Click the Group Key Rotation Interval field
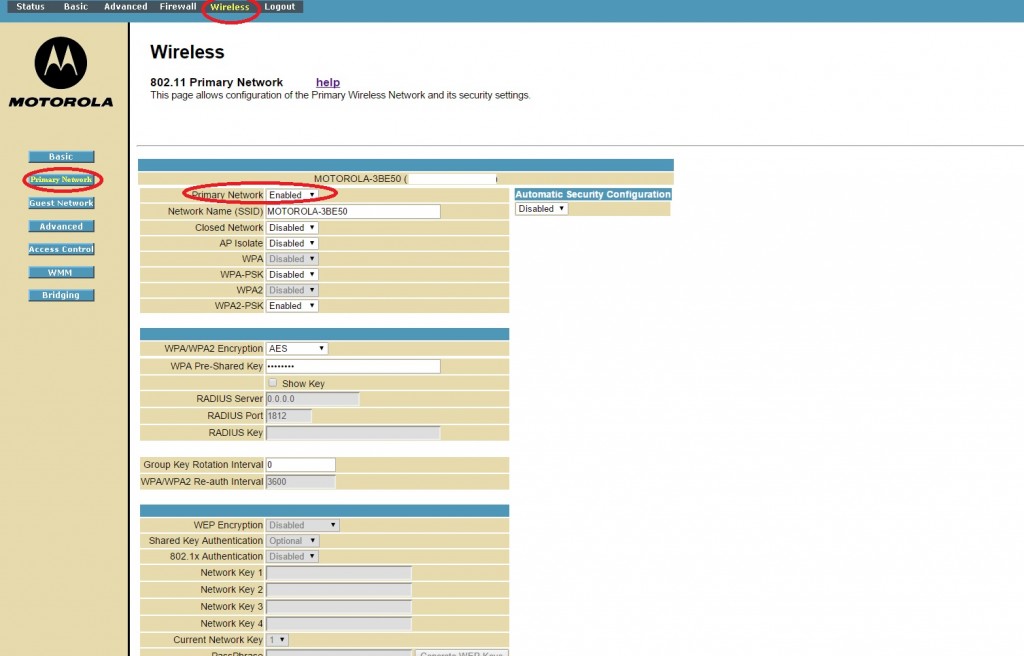 tap(300, 465)
